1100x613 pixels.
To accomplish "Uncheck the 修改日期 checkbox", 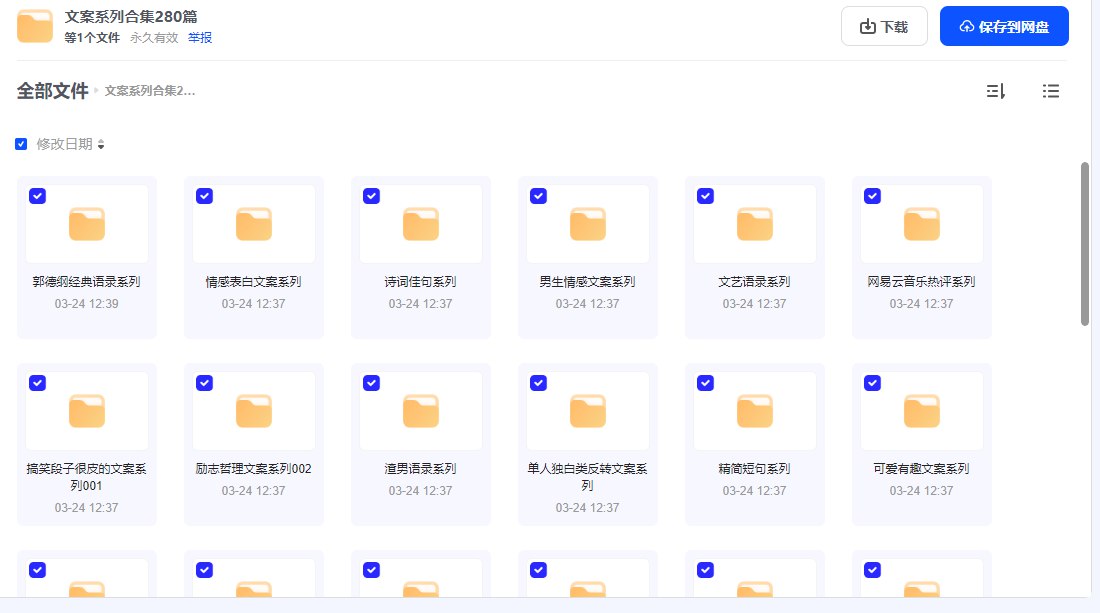I will click(x=21, y=143).
